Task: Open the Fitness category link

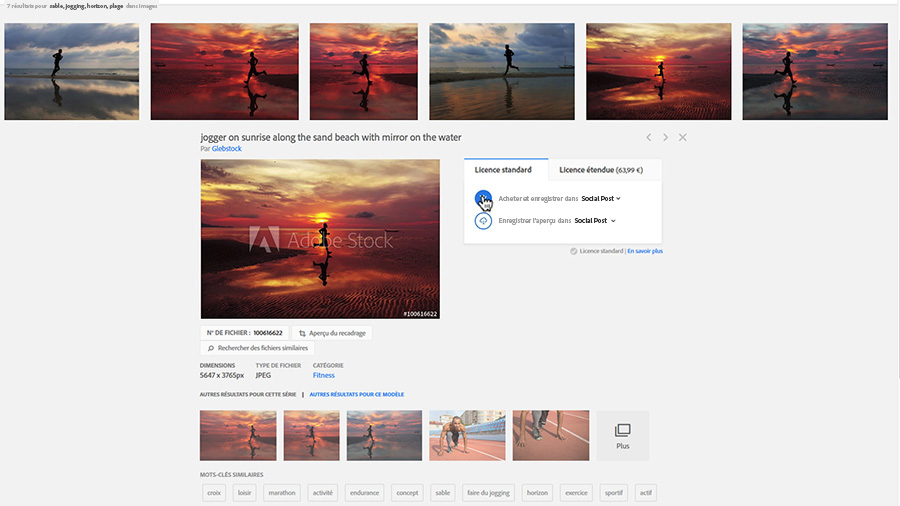Action: [x=324, y=375]
